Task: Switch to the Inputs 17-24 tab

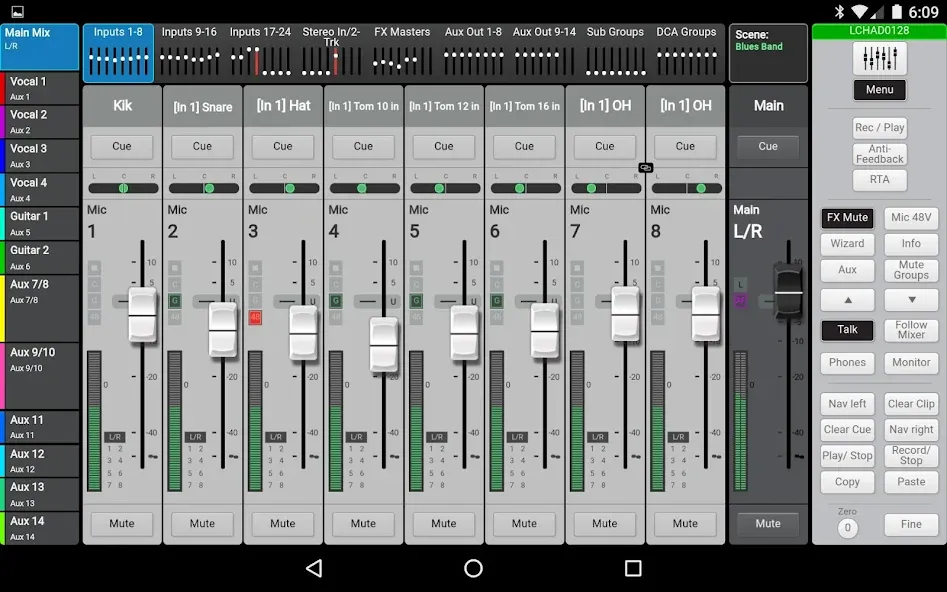Action: tap(260, 53)
